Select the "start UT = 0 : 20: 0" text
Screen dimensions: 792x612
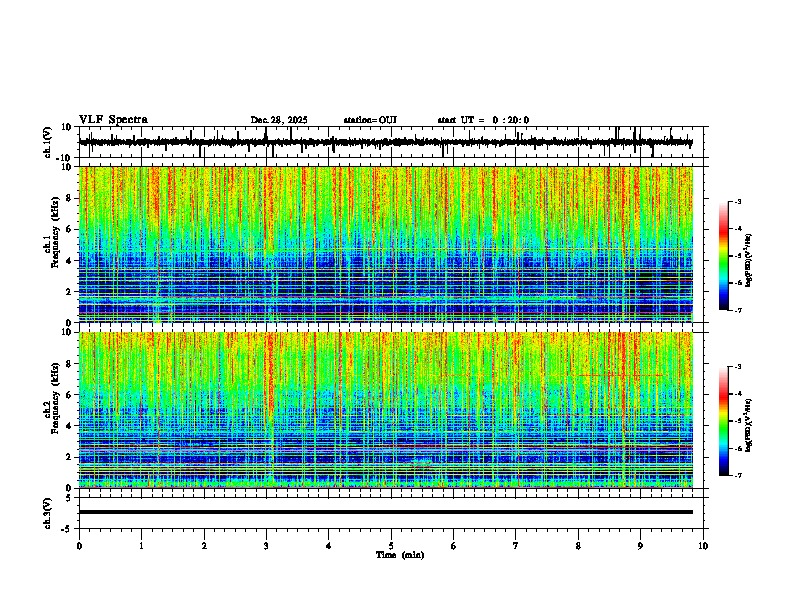click(x=483, y=120)
